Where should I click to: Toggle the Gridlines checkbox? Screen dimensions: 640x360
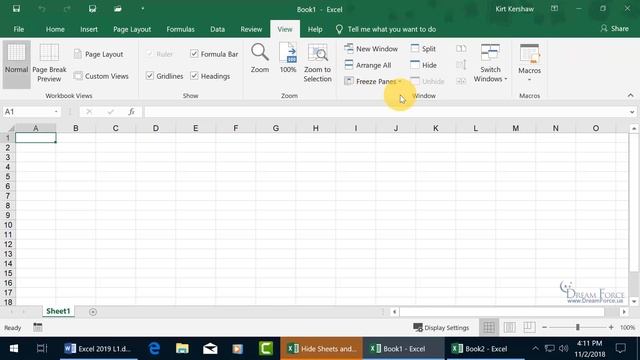pyautogui.click(x=150, y=76)
